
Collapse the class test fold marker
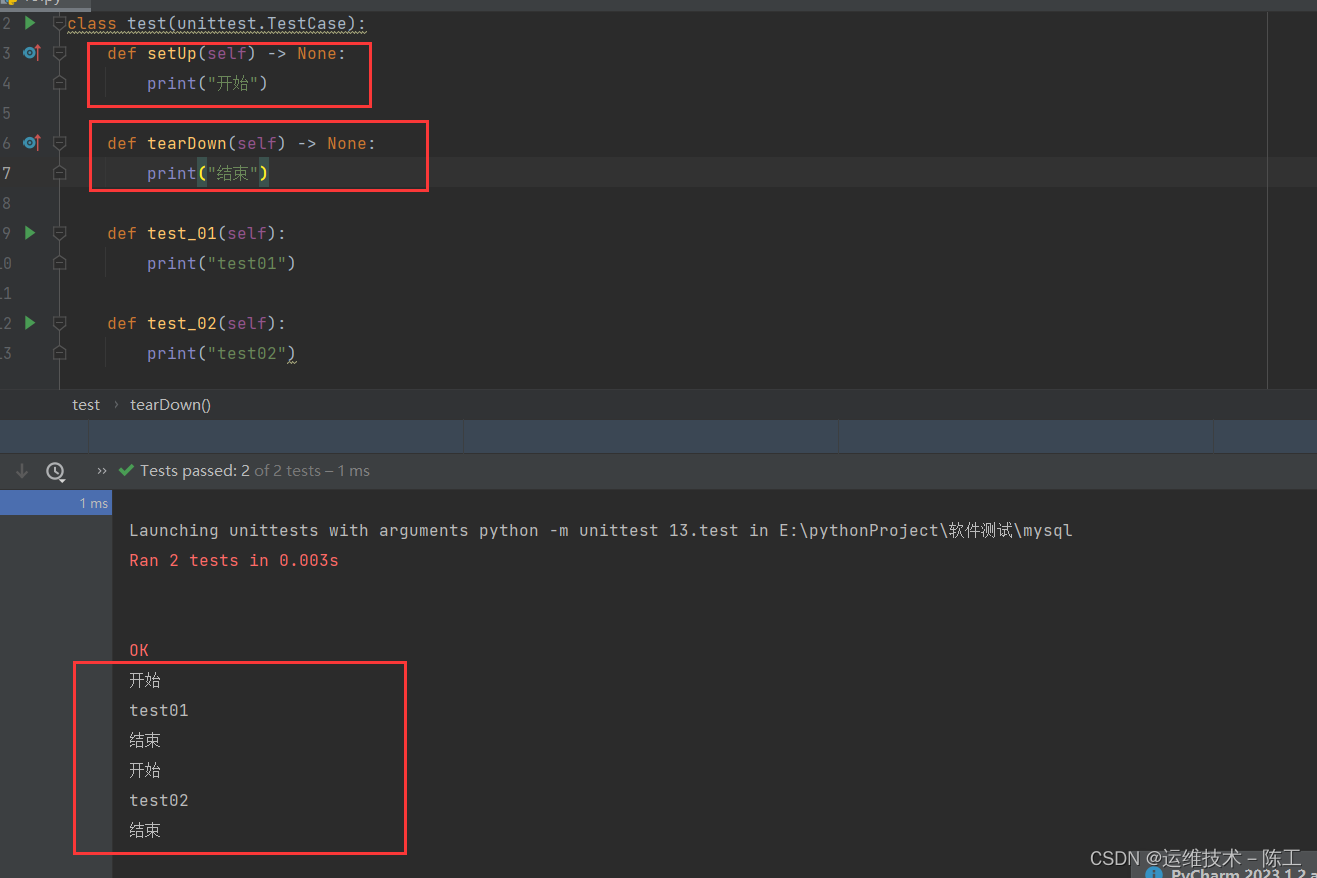(x=59, y=23)
